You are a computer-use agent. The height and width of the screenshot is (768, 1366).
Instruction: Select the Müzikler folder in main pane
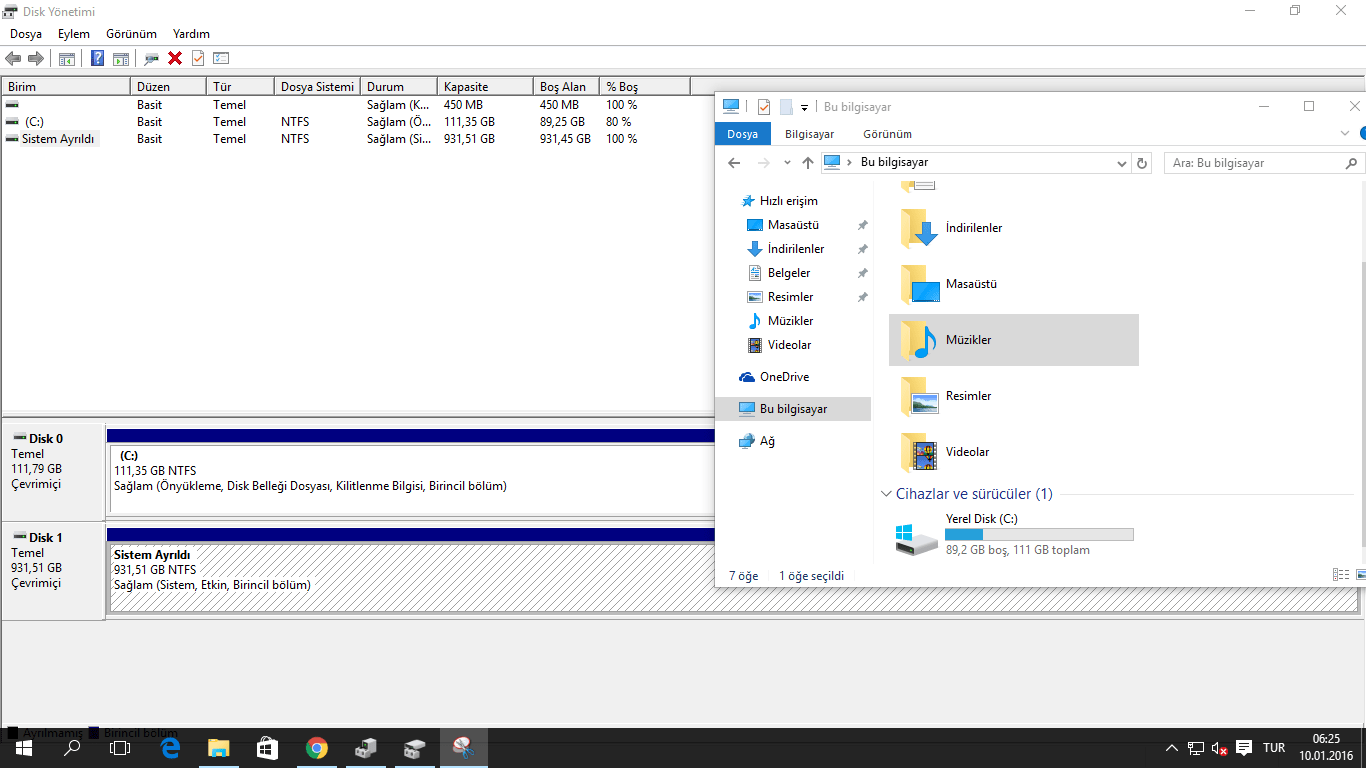[x=1013, y=340]
